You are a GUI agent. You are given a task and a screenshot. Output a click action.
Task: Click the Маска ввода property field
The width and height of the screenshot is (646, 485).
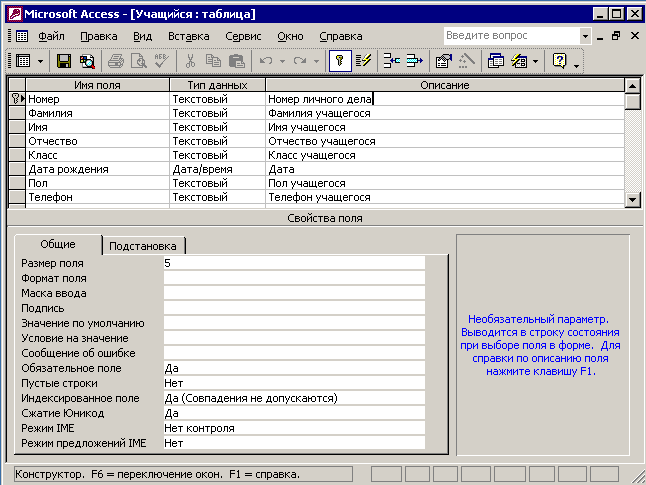pyautogui.click(x=294, y=293)
